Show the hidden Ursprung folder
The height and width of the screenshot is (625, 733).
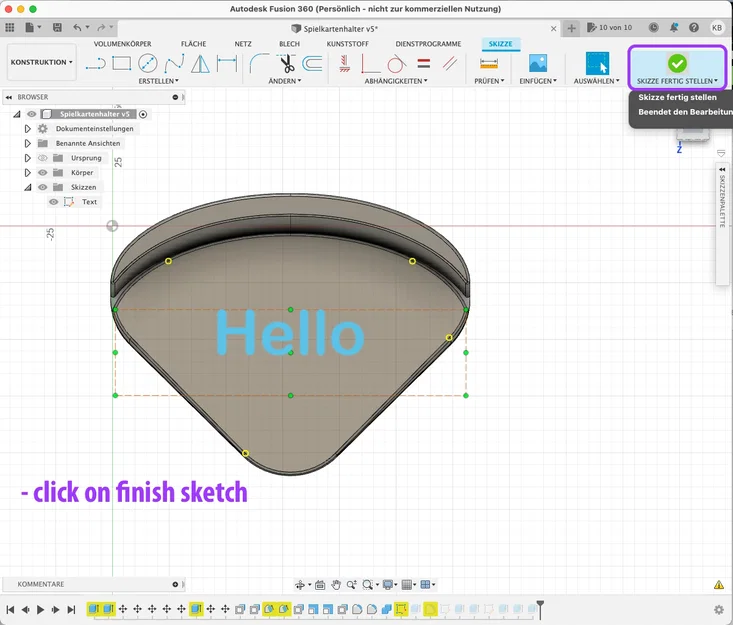(43, 158)
